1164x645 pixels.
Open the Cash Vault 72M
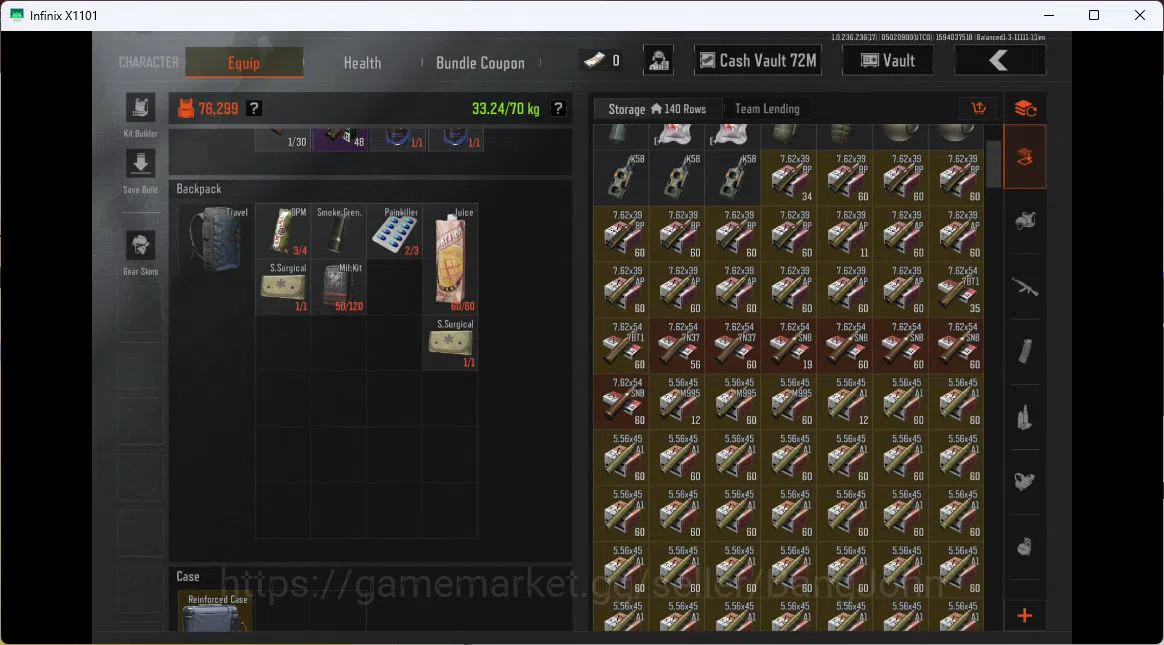pos(759,61)
